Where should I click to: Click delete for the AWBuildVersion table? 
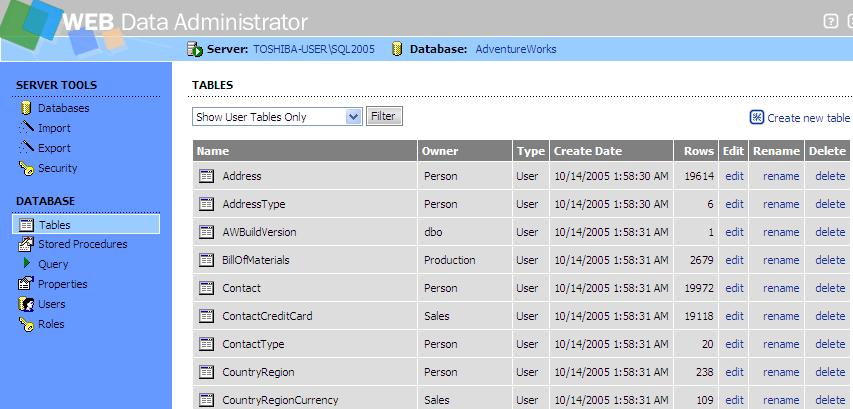pos(830,232)
